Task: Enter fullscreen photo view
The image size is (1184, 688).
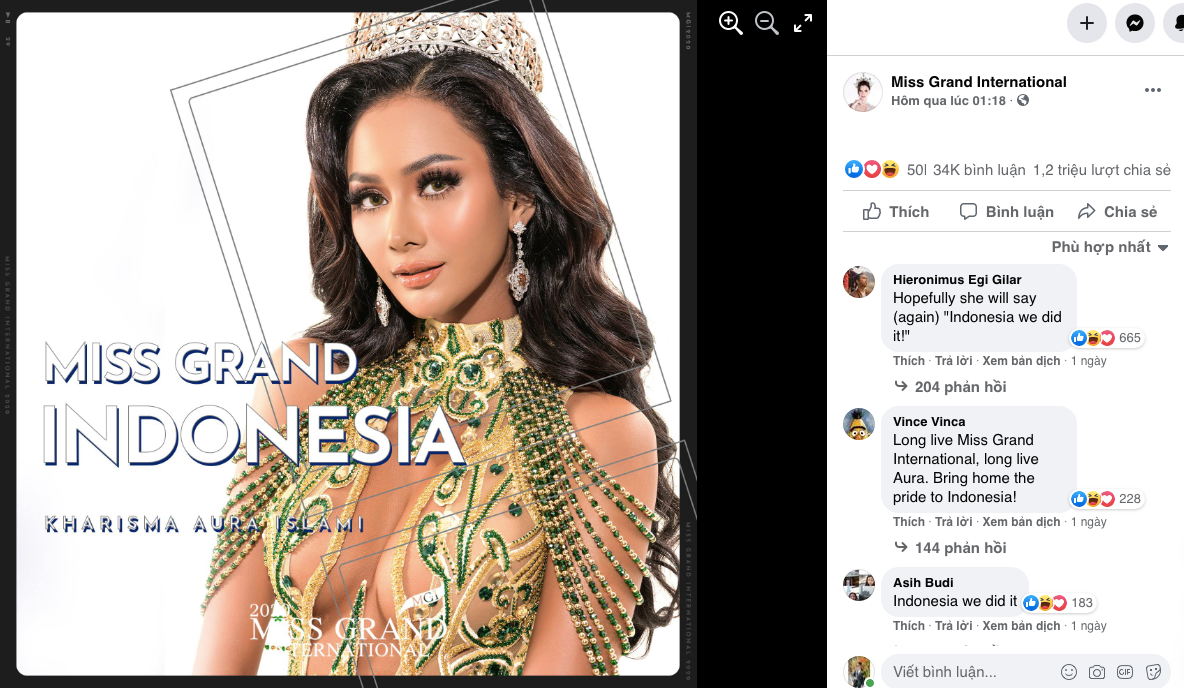Action: point(803,23)
